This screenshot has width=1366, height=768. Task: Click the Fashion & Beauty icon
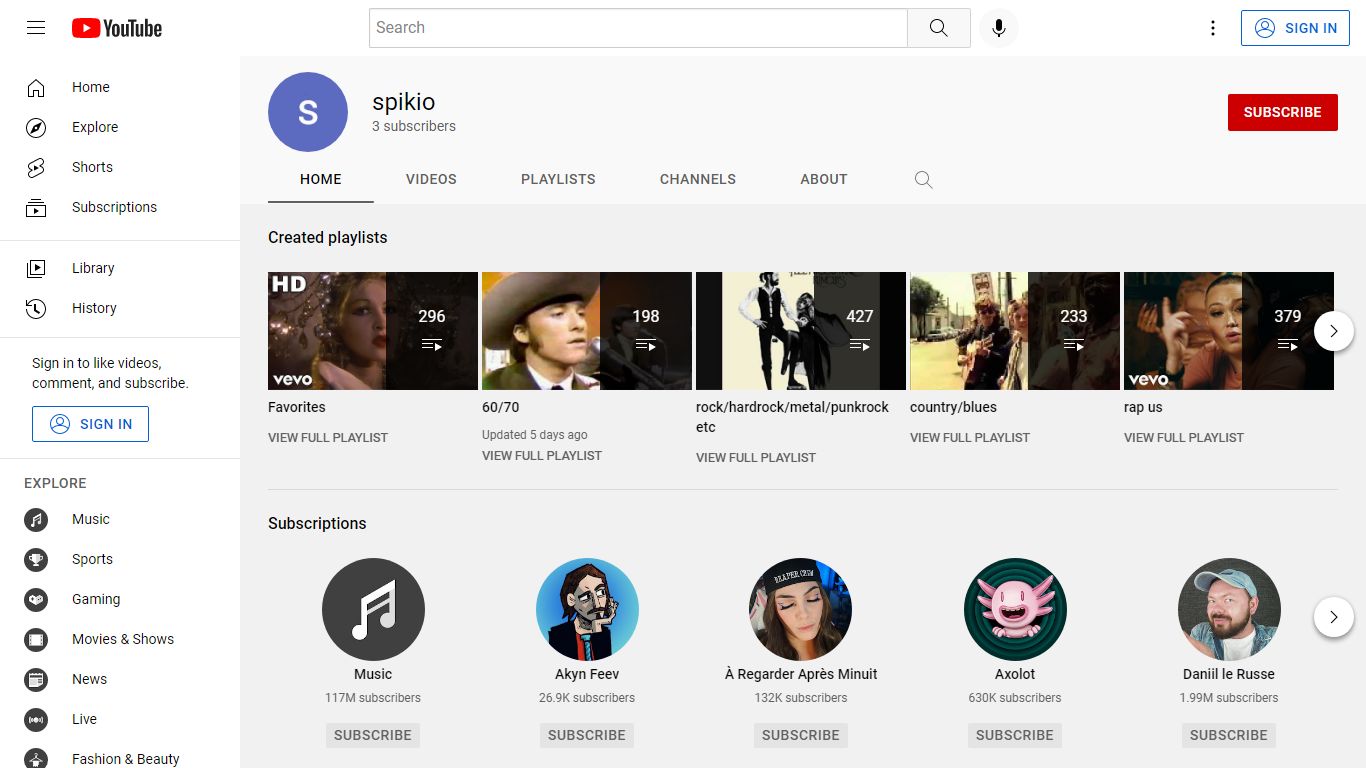(x=36, y=758)
